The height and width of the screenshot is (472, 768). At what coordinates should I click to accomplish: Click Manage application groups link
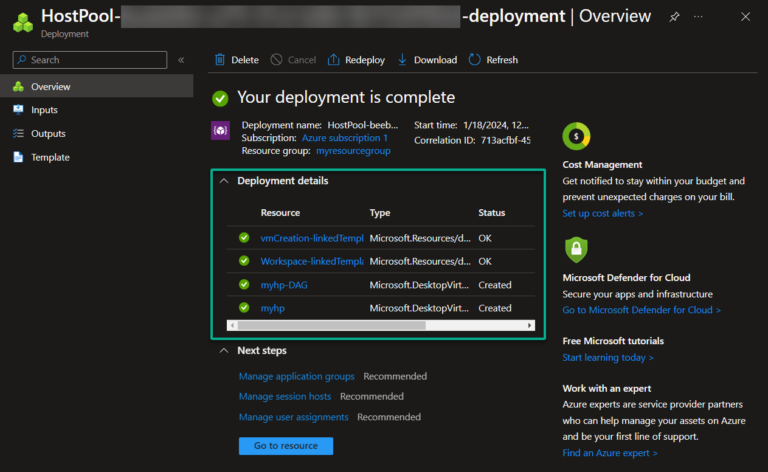pos(296,376)
